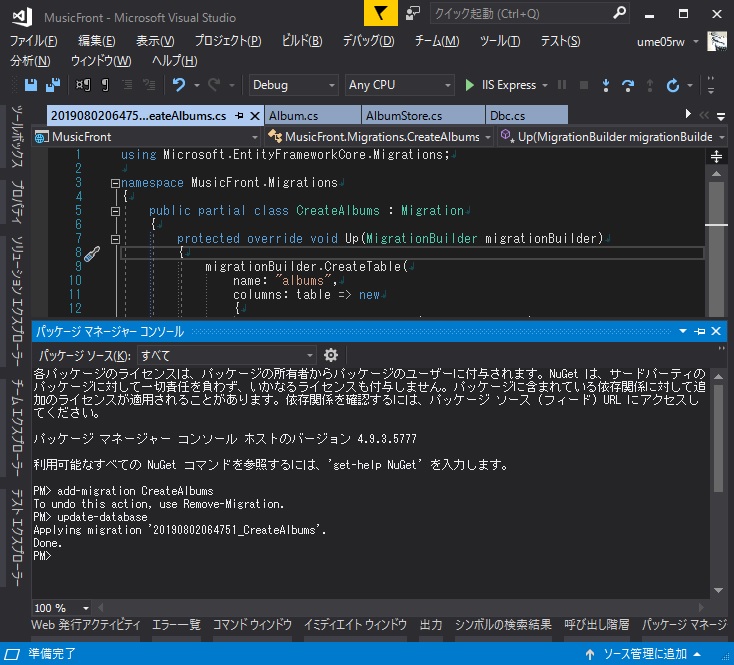The height and width of the screenshot is (665, 734).
Task: Click the Save All icon
Action: 53,85
